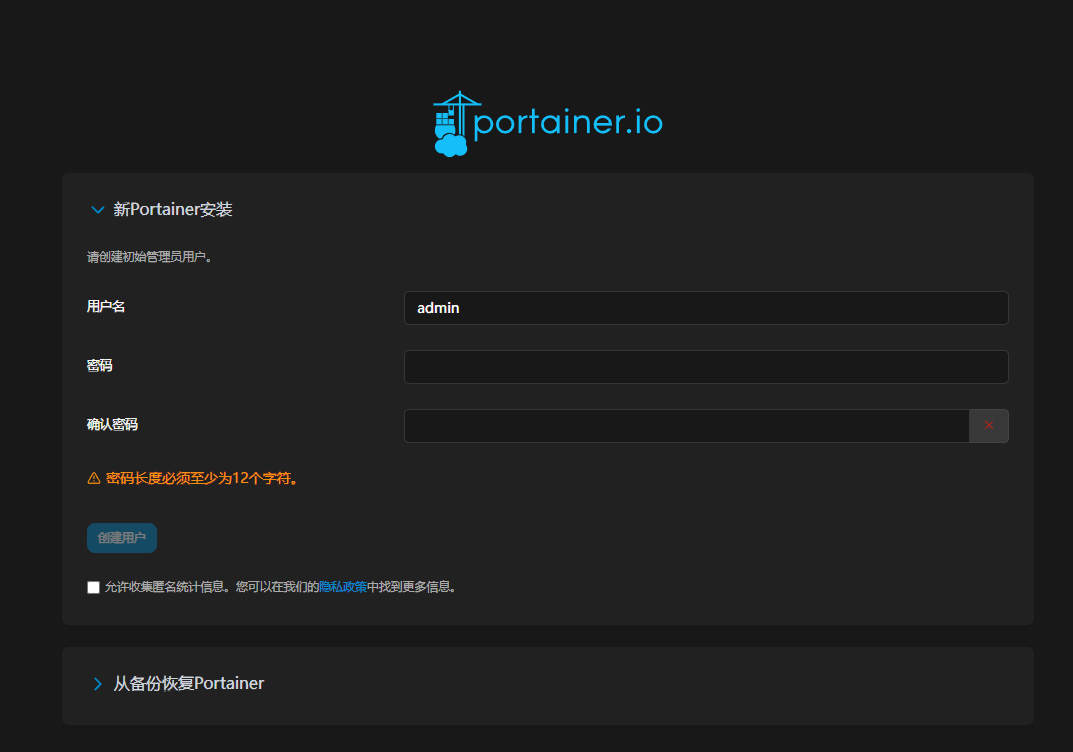
Task: Focus the 用户名 field containing admin
Action: [706, 308]
